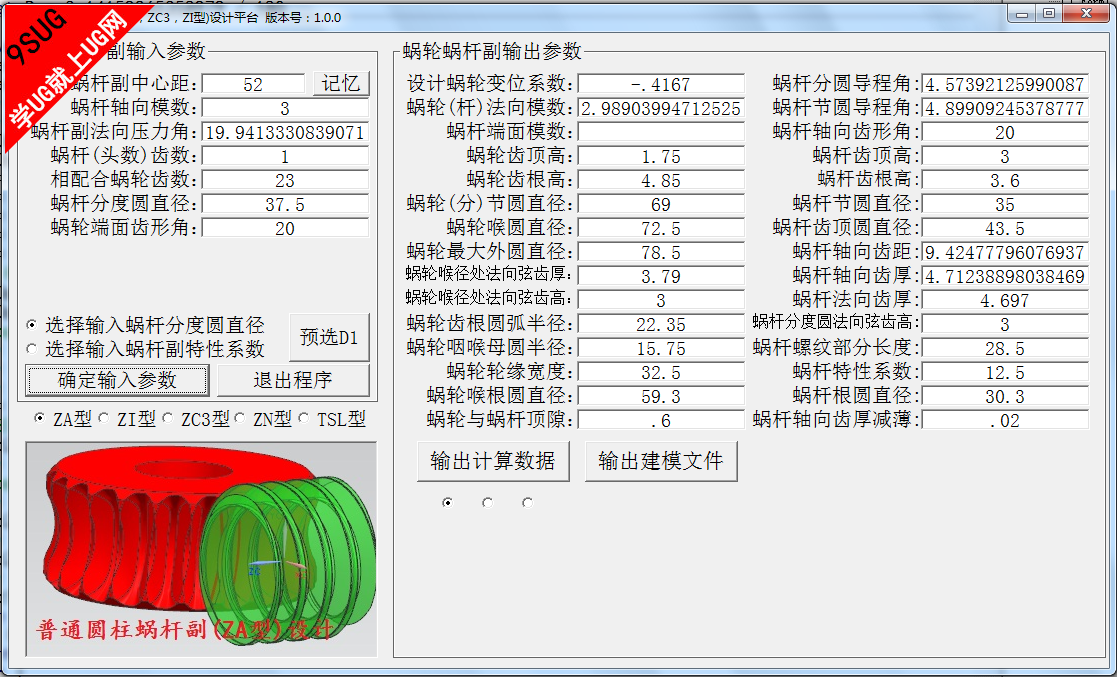Click the 输出计算数据 button
1117x677 pixels.
pos(493,461)
